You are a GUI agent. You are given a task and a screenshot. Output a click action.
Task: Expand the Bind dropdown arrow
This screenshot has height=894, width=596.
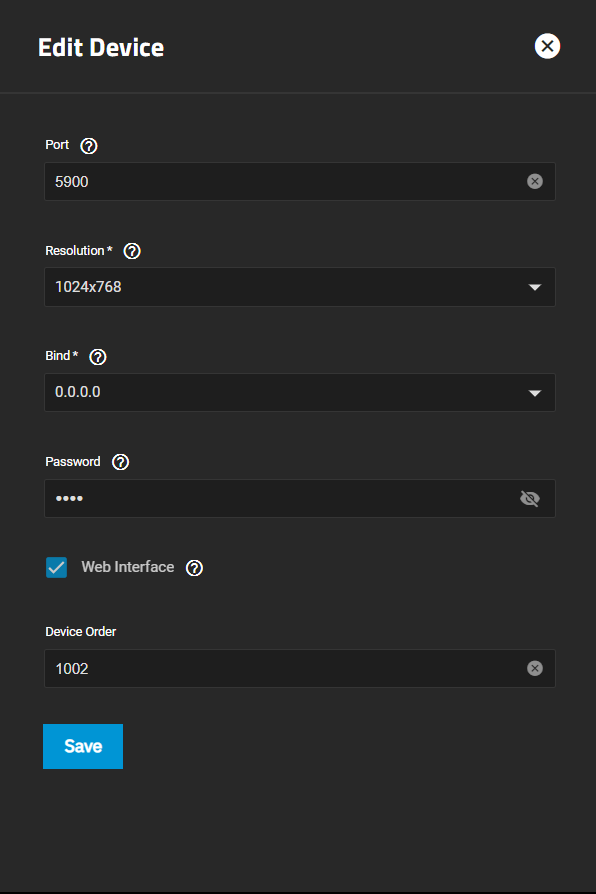534,393
